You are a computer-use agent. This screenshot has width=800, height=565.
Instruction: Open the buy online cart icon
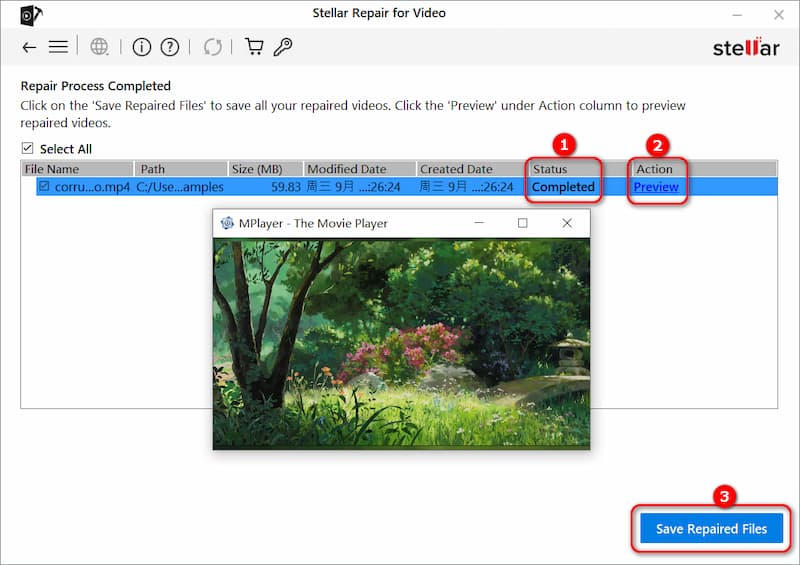coord(254,47)
